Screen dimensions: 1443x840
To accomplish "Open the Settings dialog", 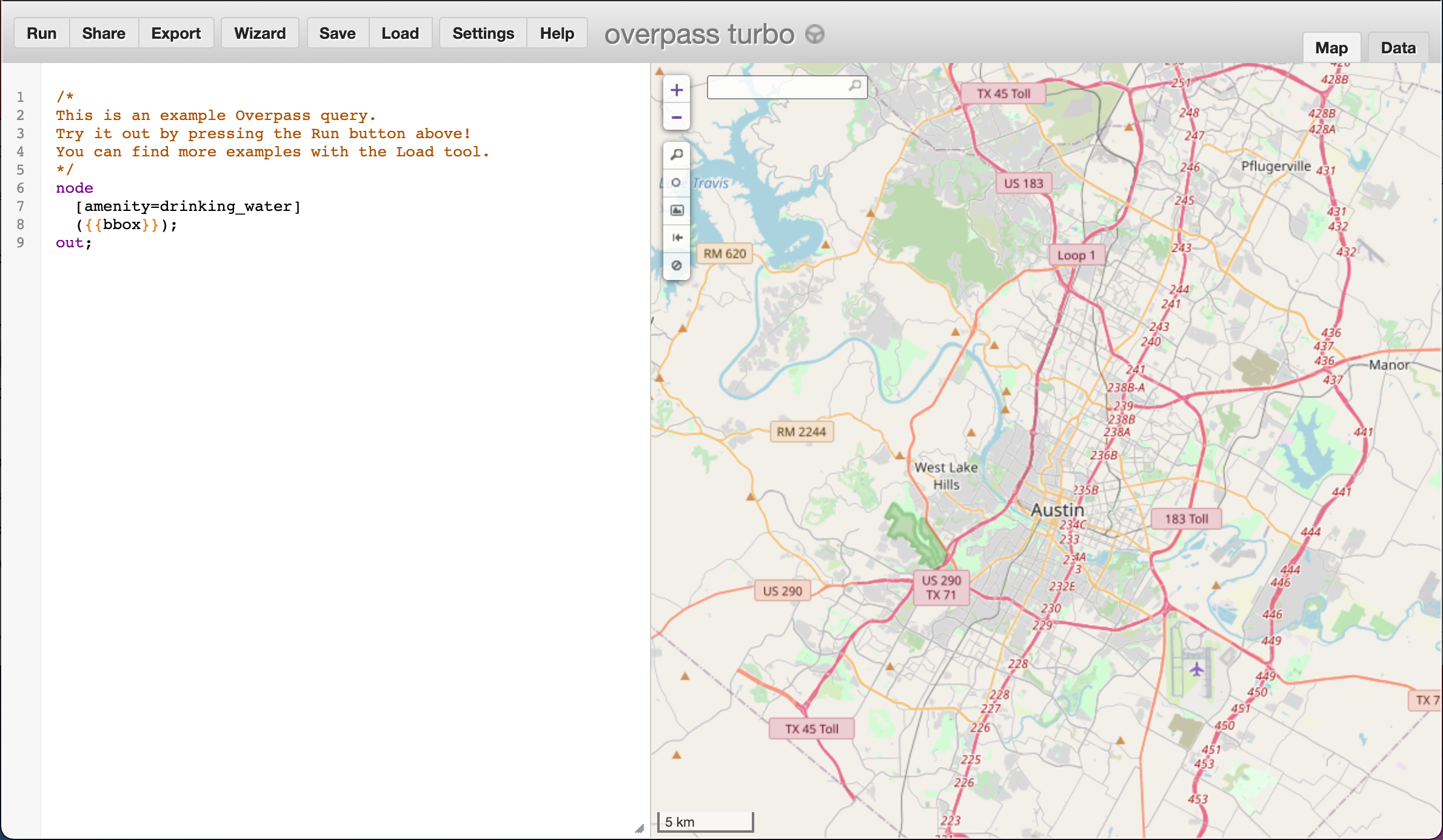I will point(483,33).
